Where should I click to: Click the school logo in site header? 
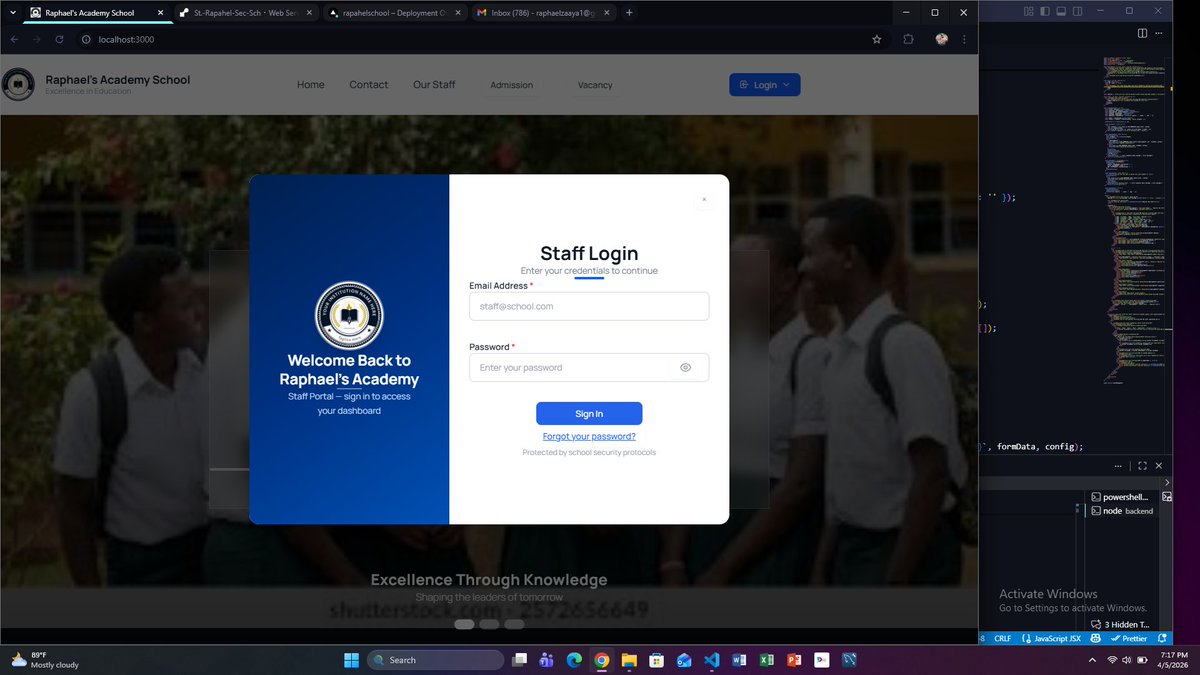(18, 85)
